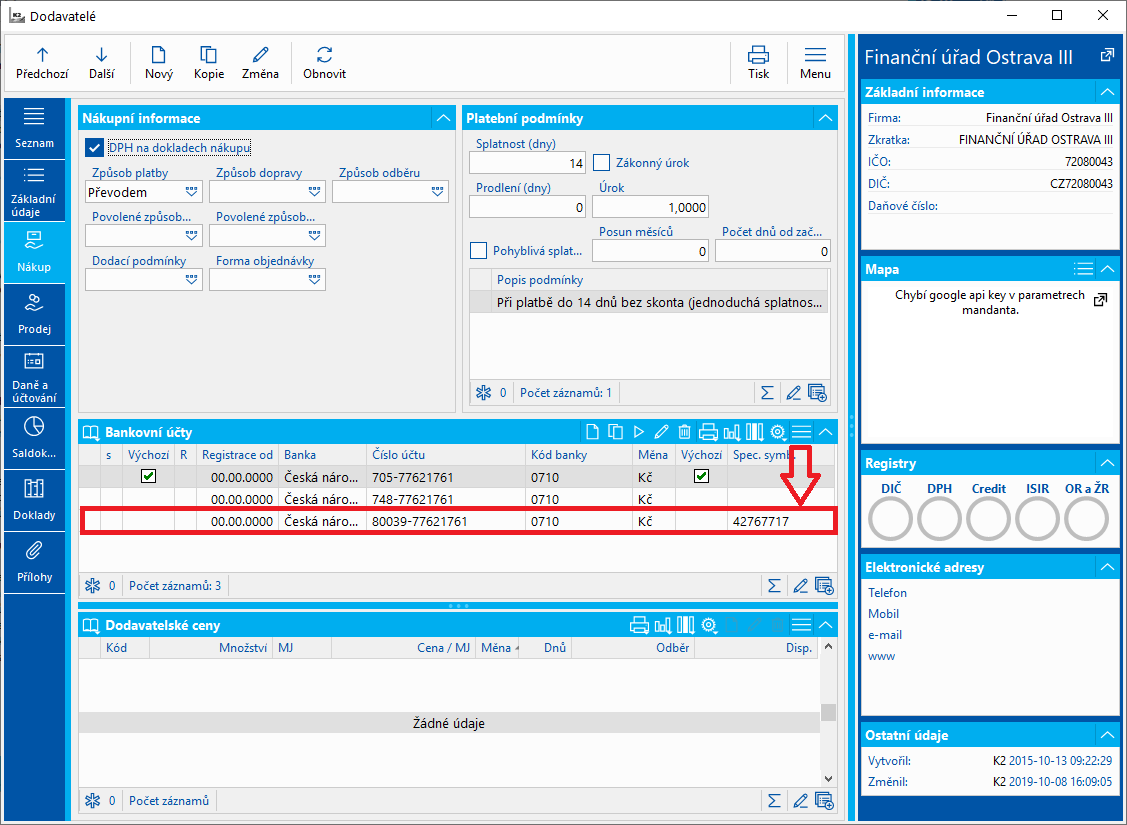Collapse the Nákupní informace panel
The image size is (1127, 825).
(x=443, y=118)
